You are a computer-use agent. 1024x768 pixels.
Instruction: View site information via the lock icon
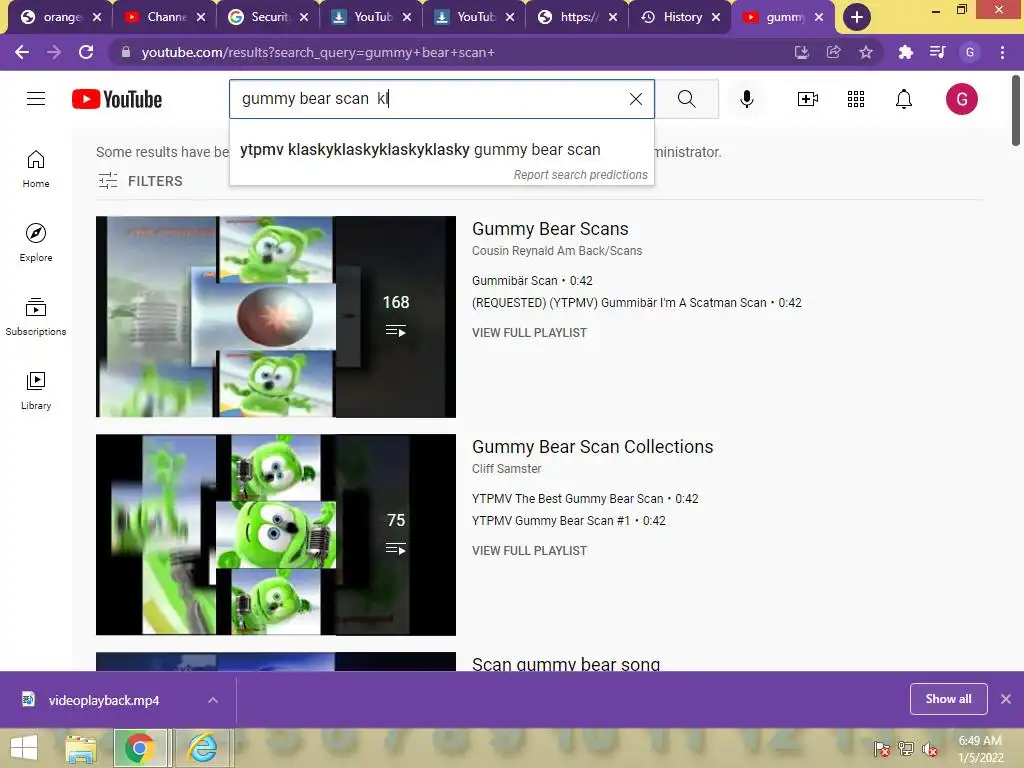click(126, 52)
